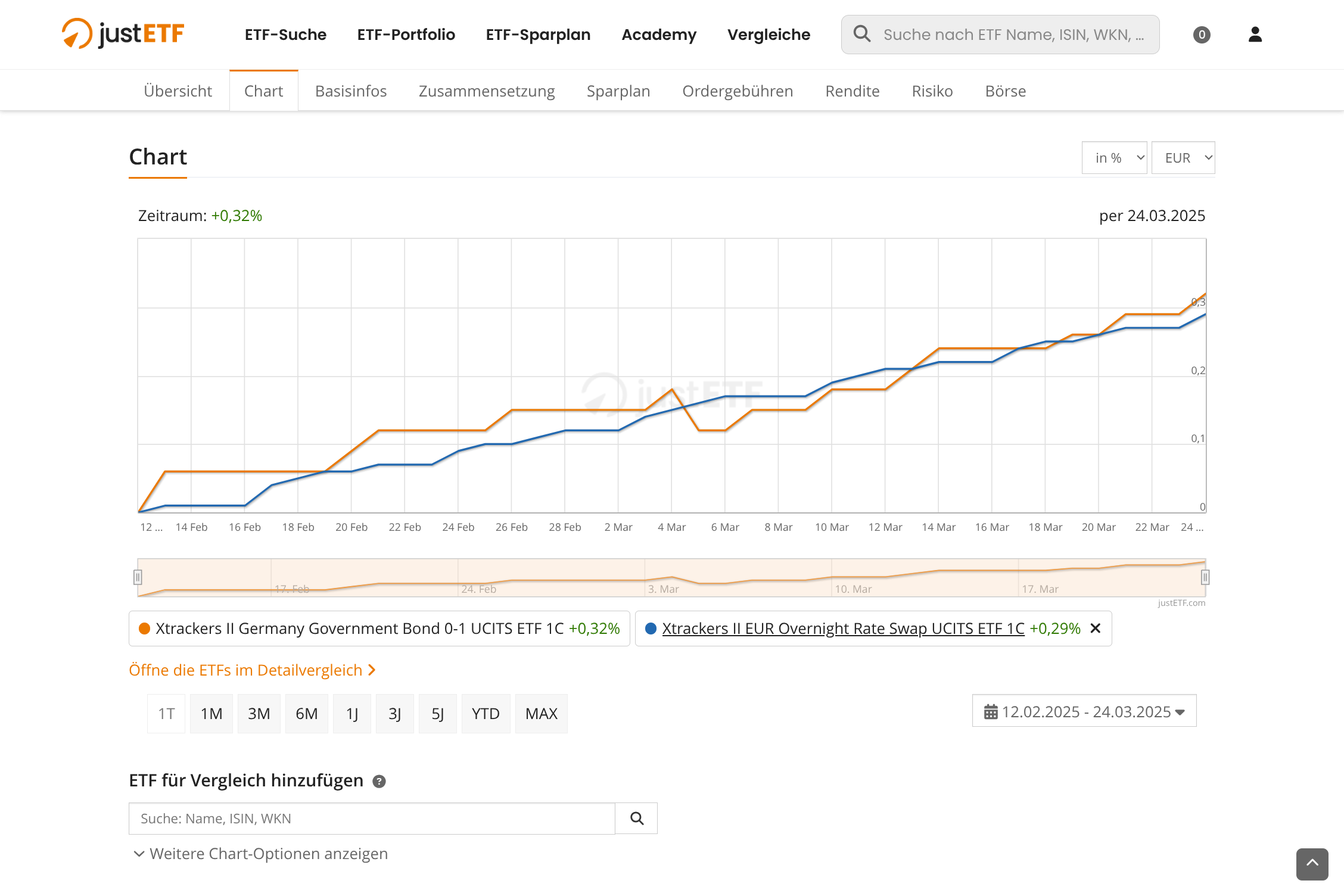Select the YTD time range

(x=486, y=714)
